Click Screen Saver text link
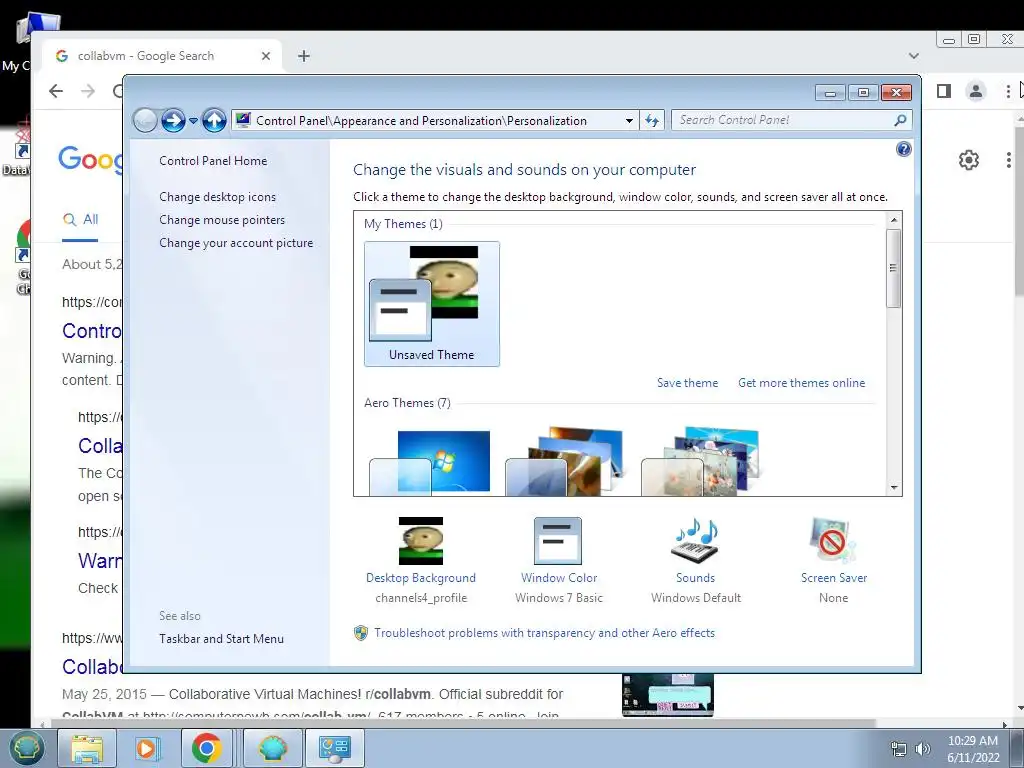 (834, 578)
